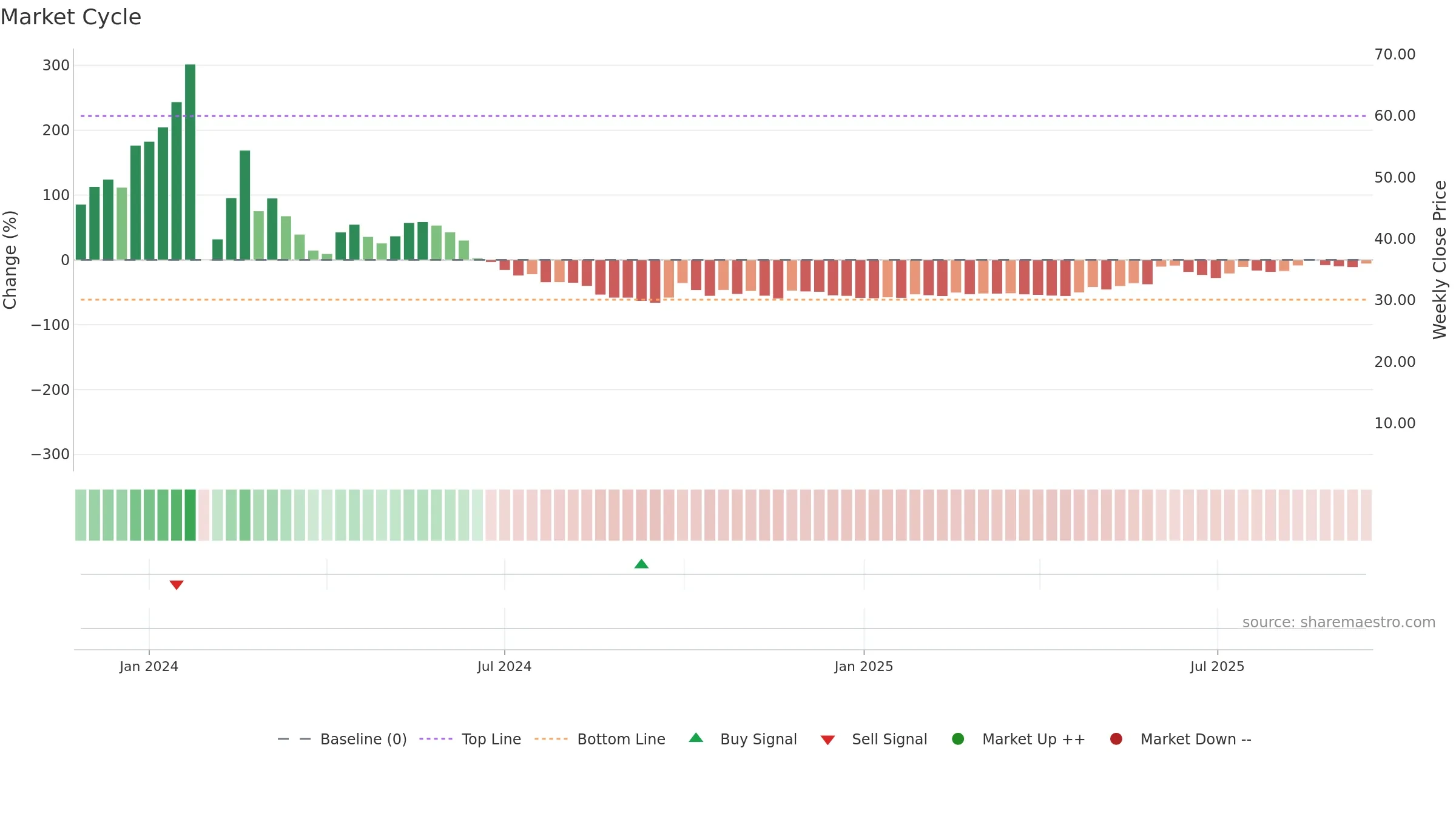The width and height of the screenshot is (1456, 819).
Task: Toggle the Market Down -- legend entry
Action: (x=1181, y=739)
